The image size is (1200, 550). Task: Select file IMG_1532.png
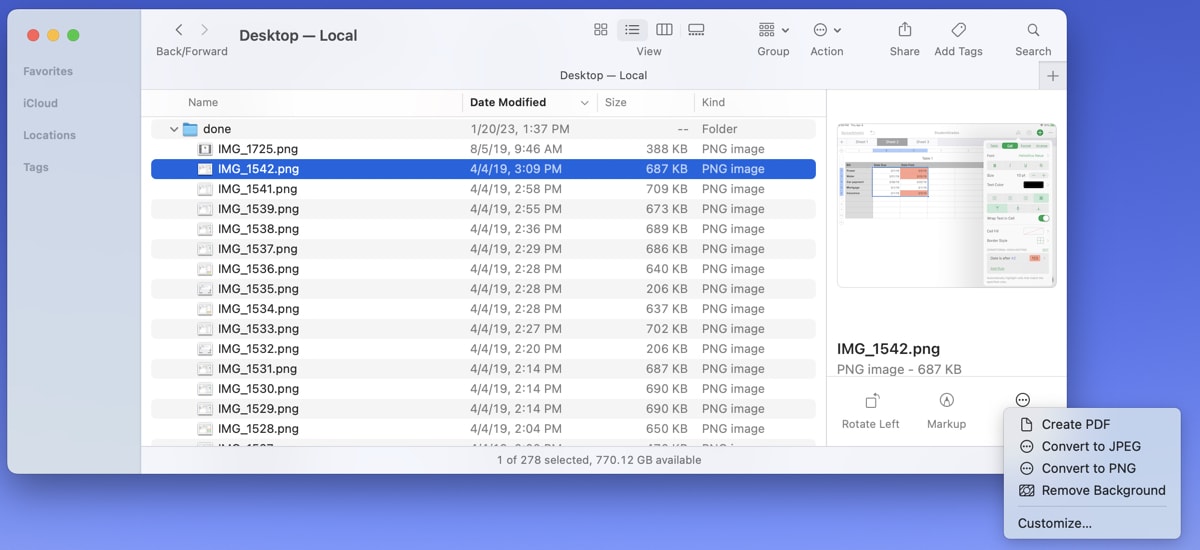[483, 349]
